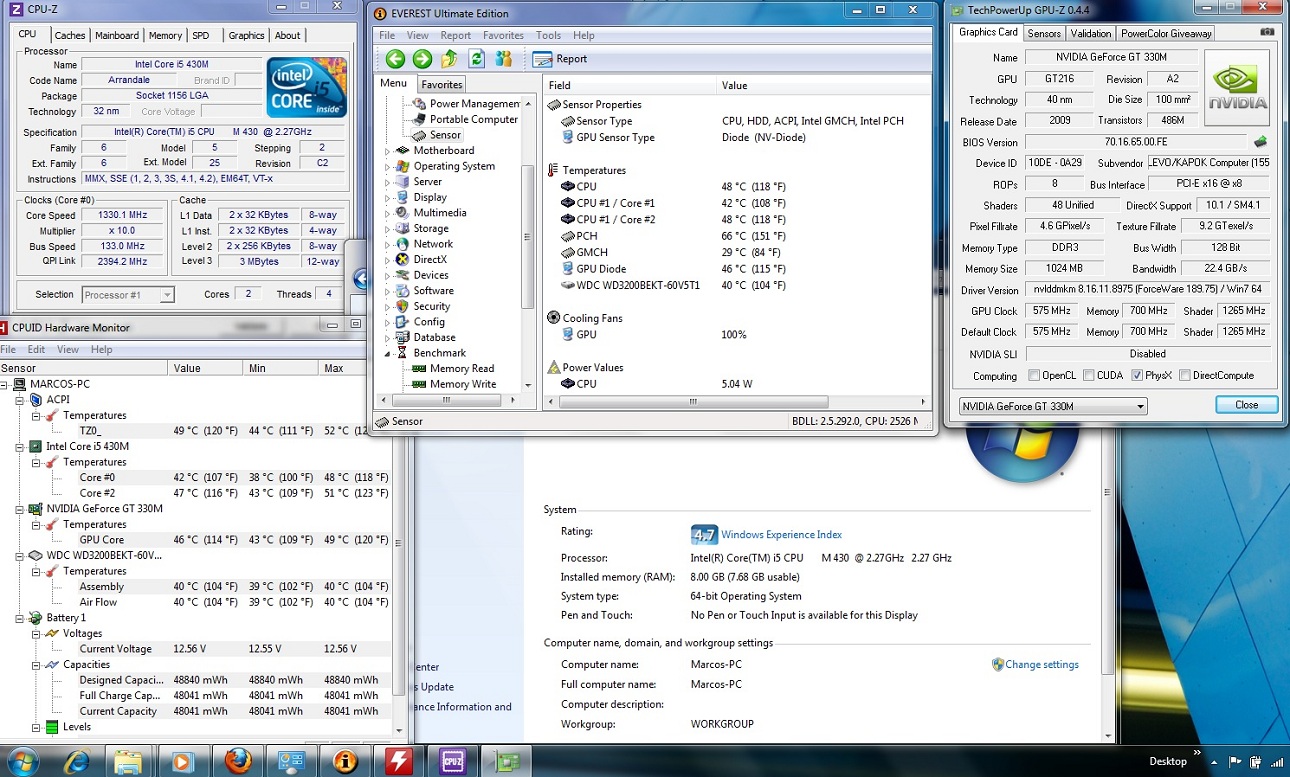Switch to EVEREST via taskbar icon
The height and width of the screenshot is (777, 1290).
click(x=345, y=762)
